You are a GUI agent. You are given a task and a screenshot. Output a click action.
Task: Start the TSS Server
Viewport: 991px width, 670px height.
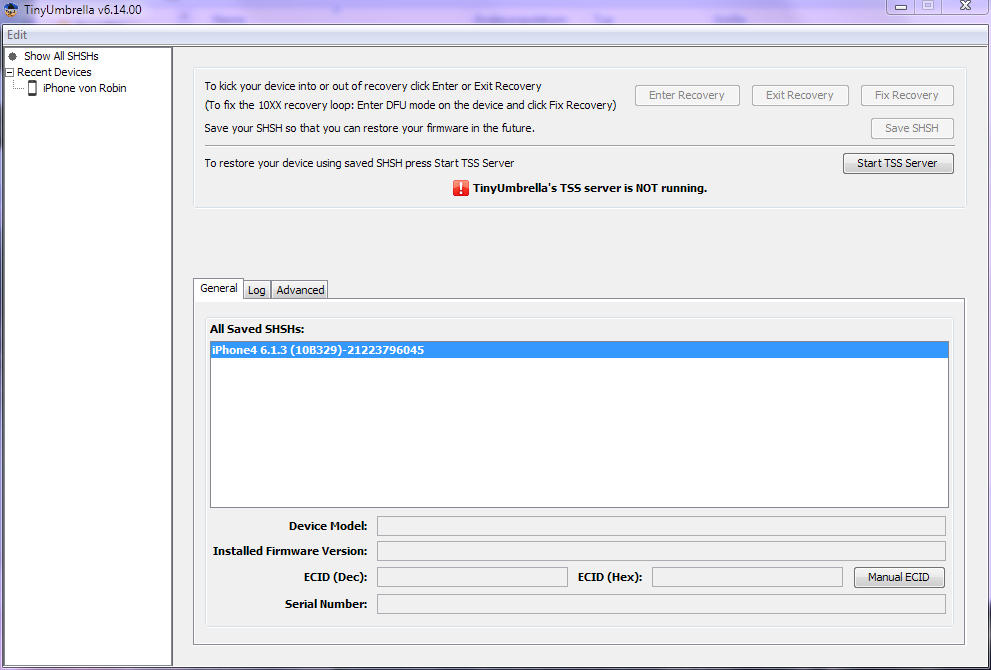[898, 163]
